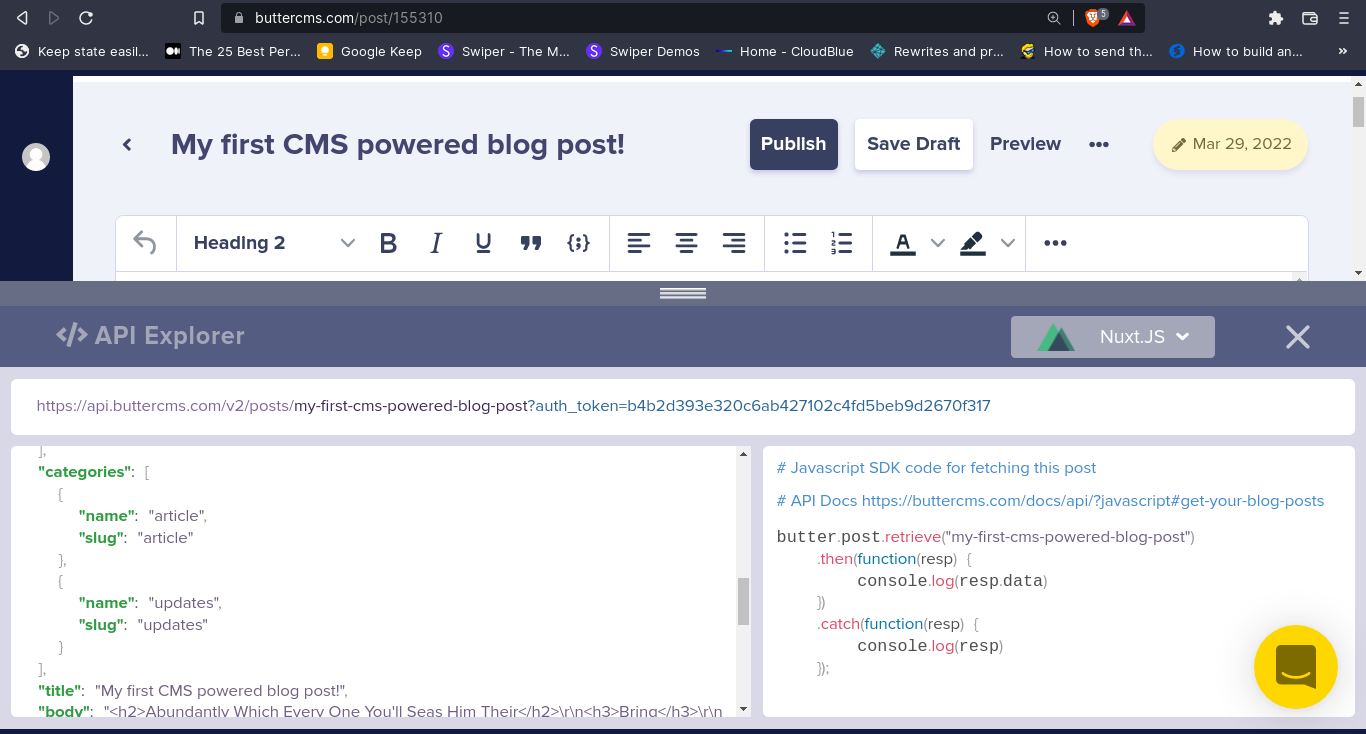
Task: Insert a bulleted list
Action: (795, 243)
